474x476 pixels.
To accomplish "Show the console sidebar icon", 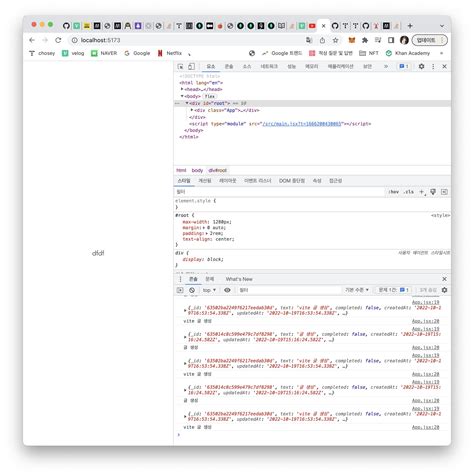I will [180, 290].
